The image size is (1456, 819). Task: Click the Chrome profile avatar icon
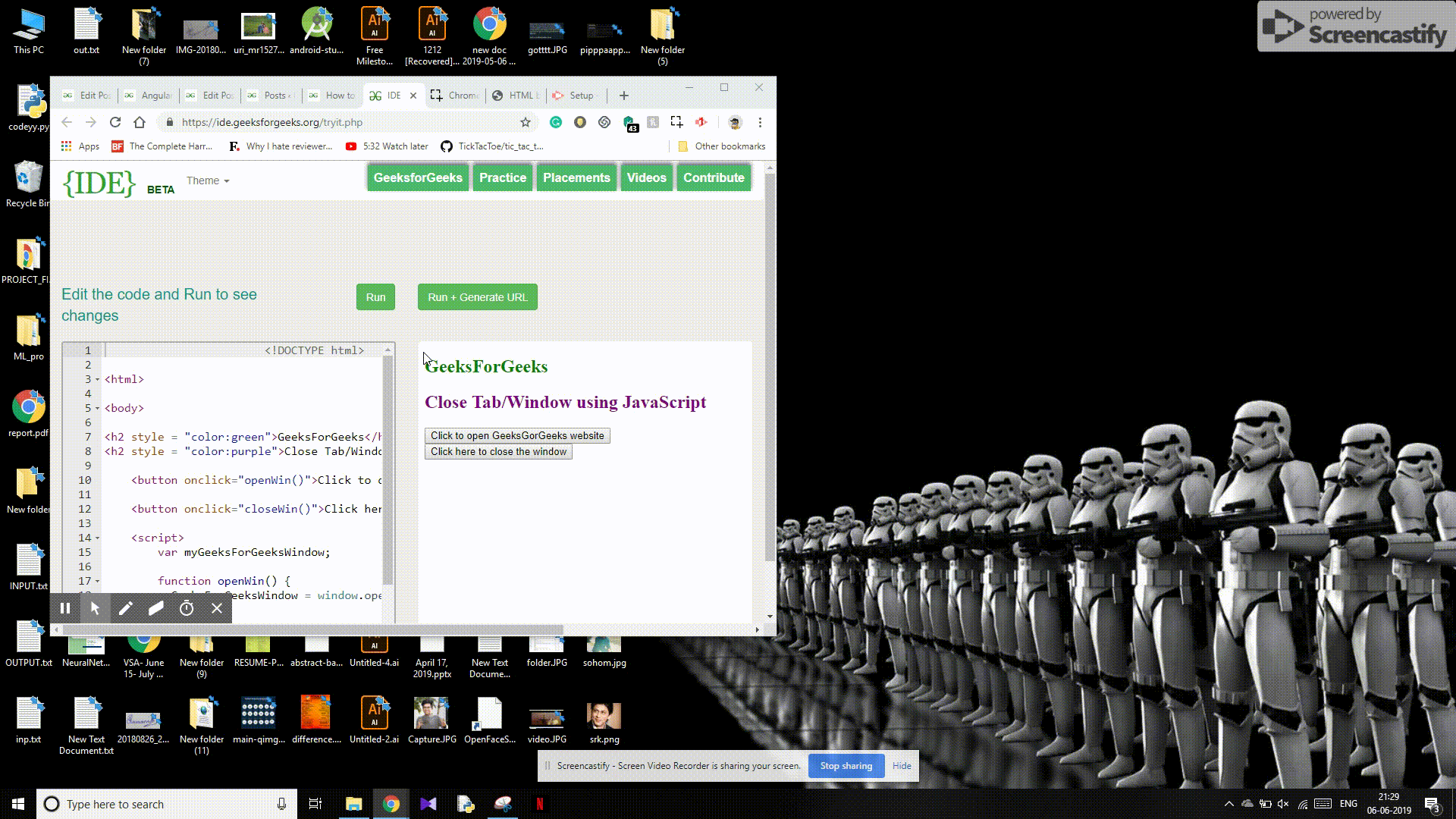pyautogui.click(x=734, y=122)
